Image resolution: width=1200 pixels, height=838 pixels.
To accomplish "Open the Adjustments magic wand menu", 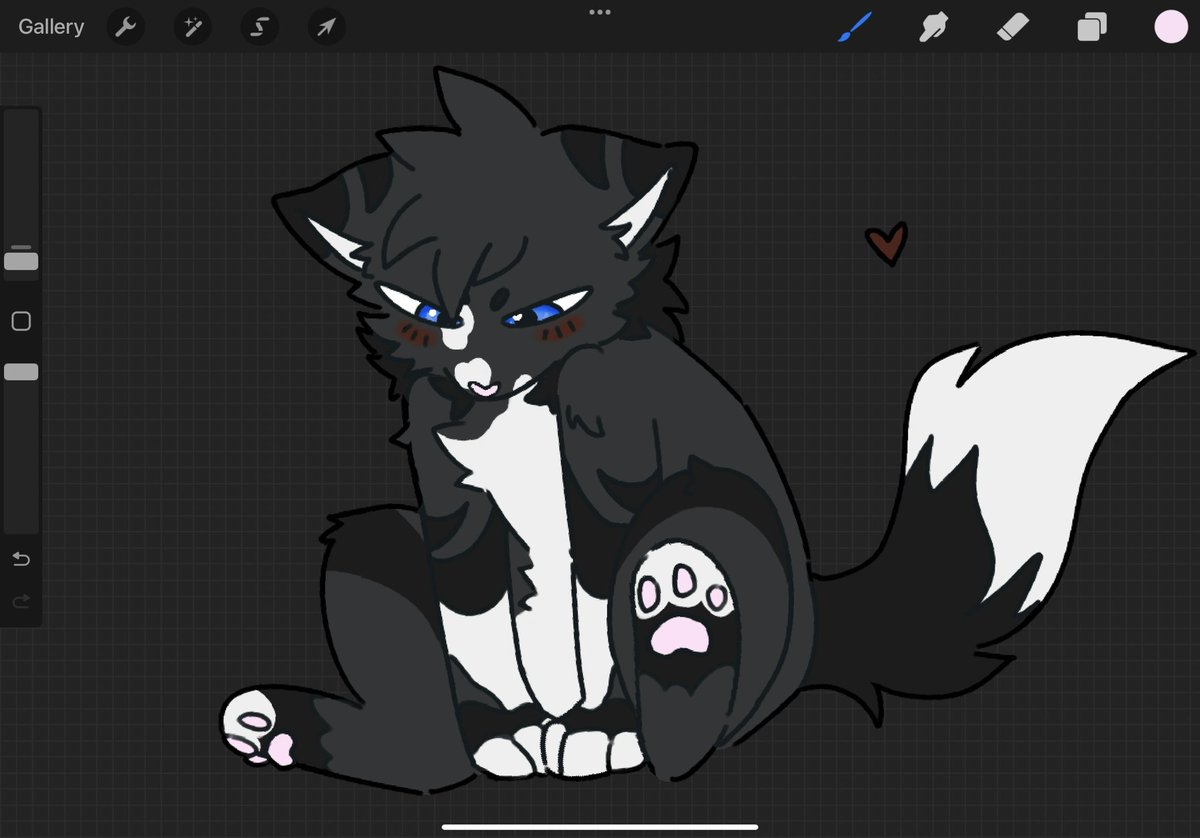I will pos(192,27).
